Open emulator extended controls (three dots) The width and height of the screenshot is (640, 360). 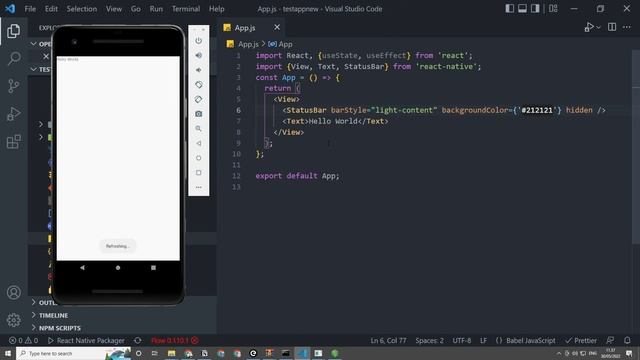[198, 187]
